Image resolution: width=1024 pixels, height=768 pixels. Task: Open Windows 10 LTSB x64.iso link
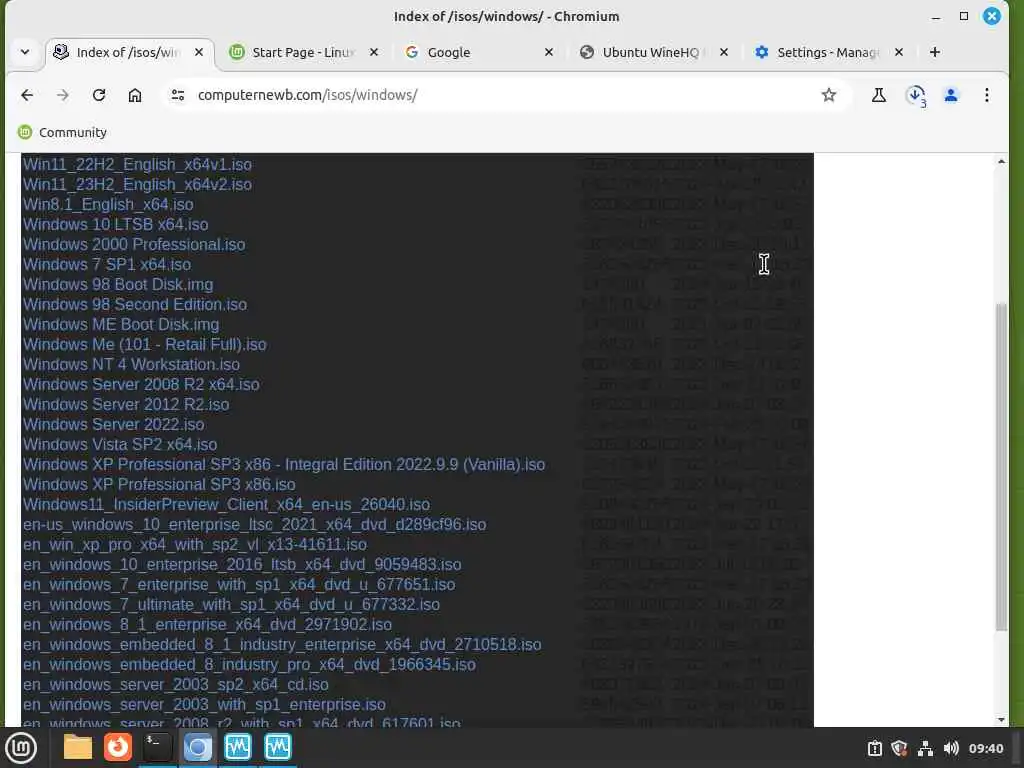coord(116,225)
